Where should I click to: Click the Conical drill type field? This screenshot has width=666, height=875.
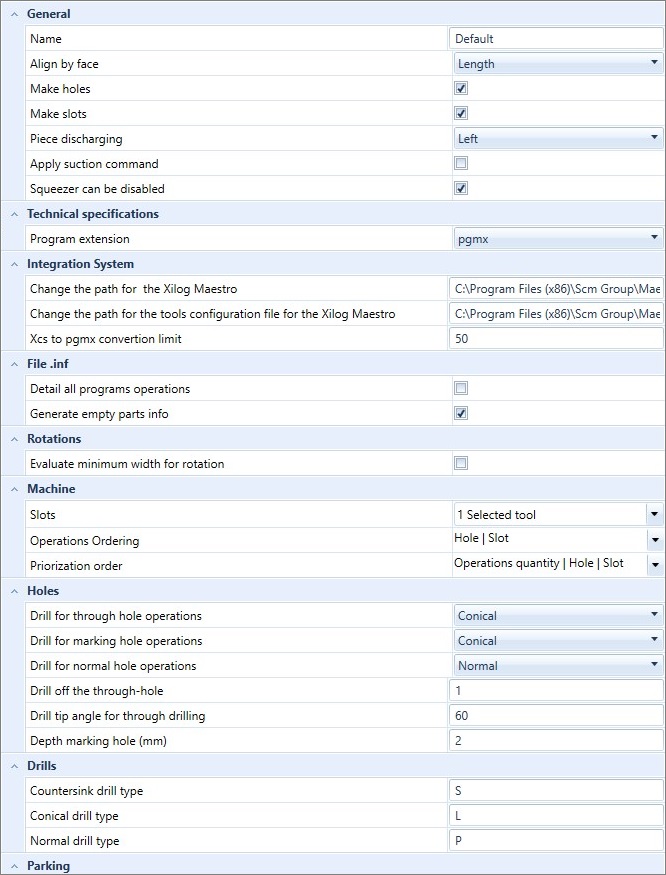[556, 816]
